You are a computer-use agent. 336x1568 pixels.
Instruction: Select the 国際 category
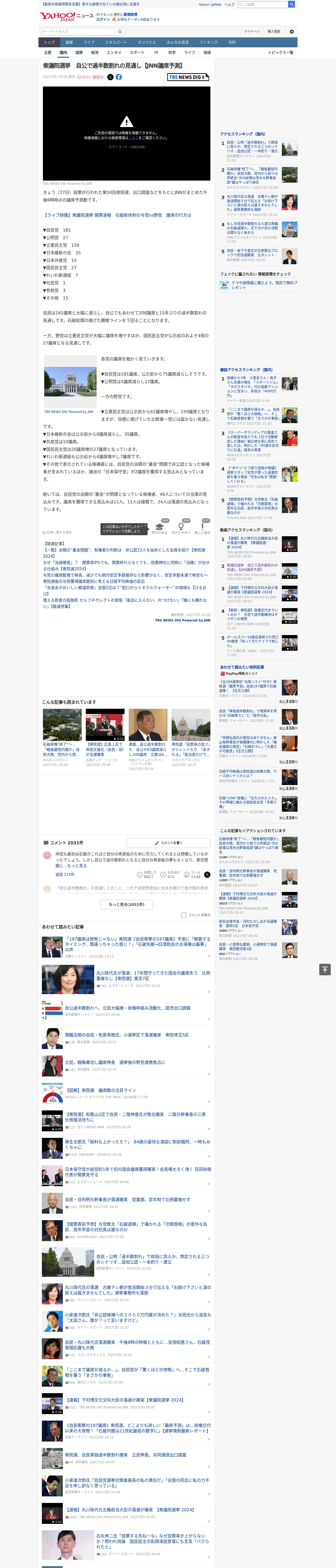click(79, 52)
